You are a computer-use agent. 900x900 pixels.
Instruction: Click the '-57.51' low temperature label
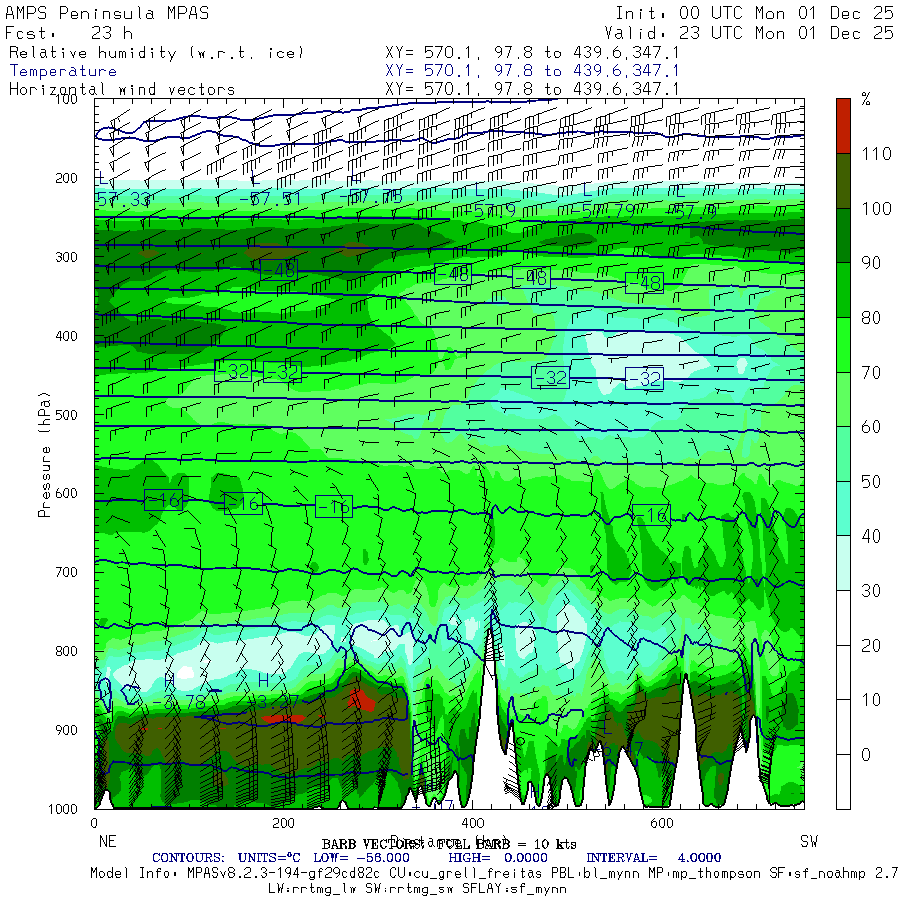(x=270, y=199)
